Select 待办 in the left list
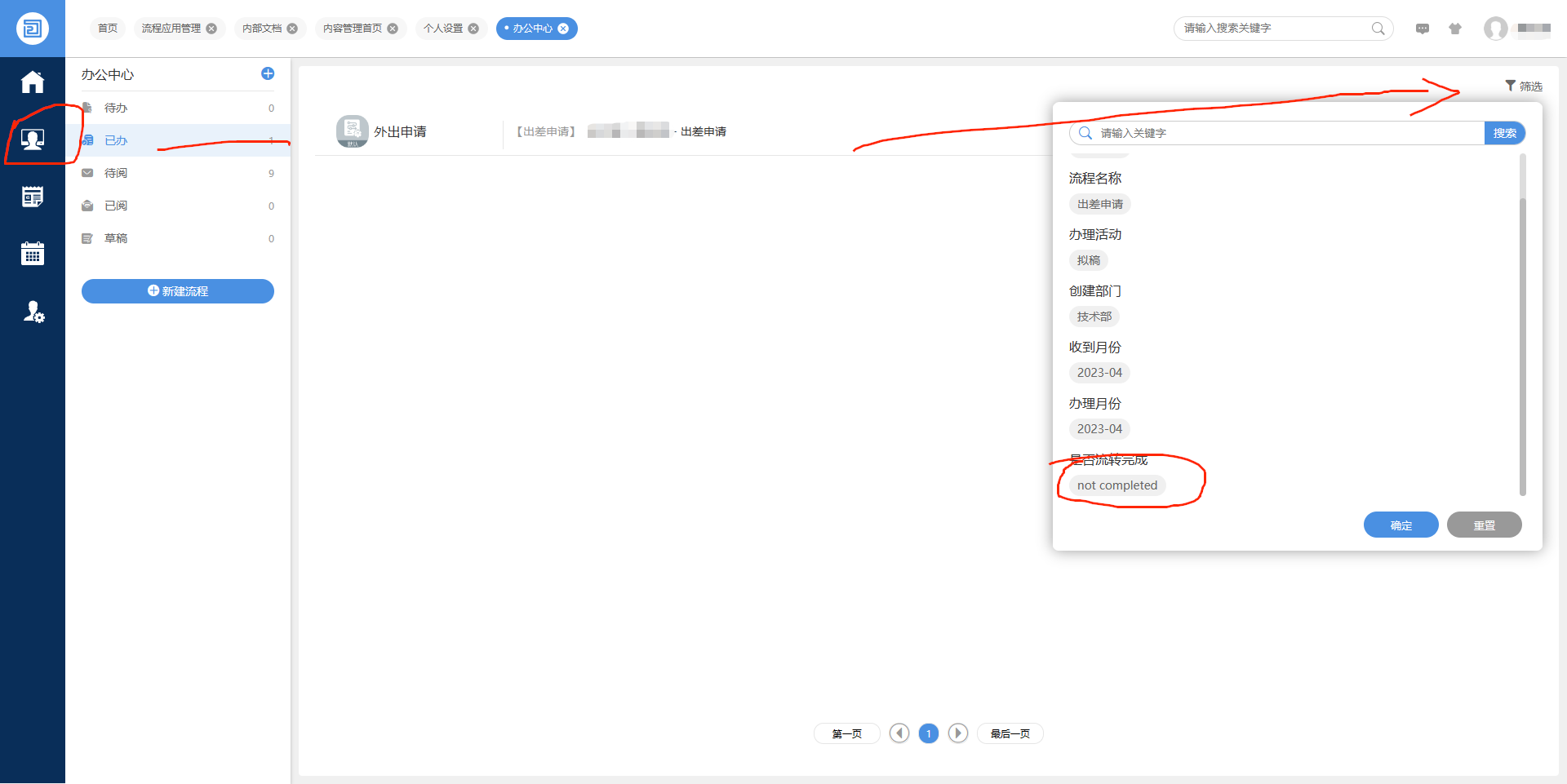 (x=178, y=108)
